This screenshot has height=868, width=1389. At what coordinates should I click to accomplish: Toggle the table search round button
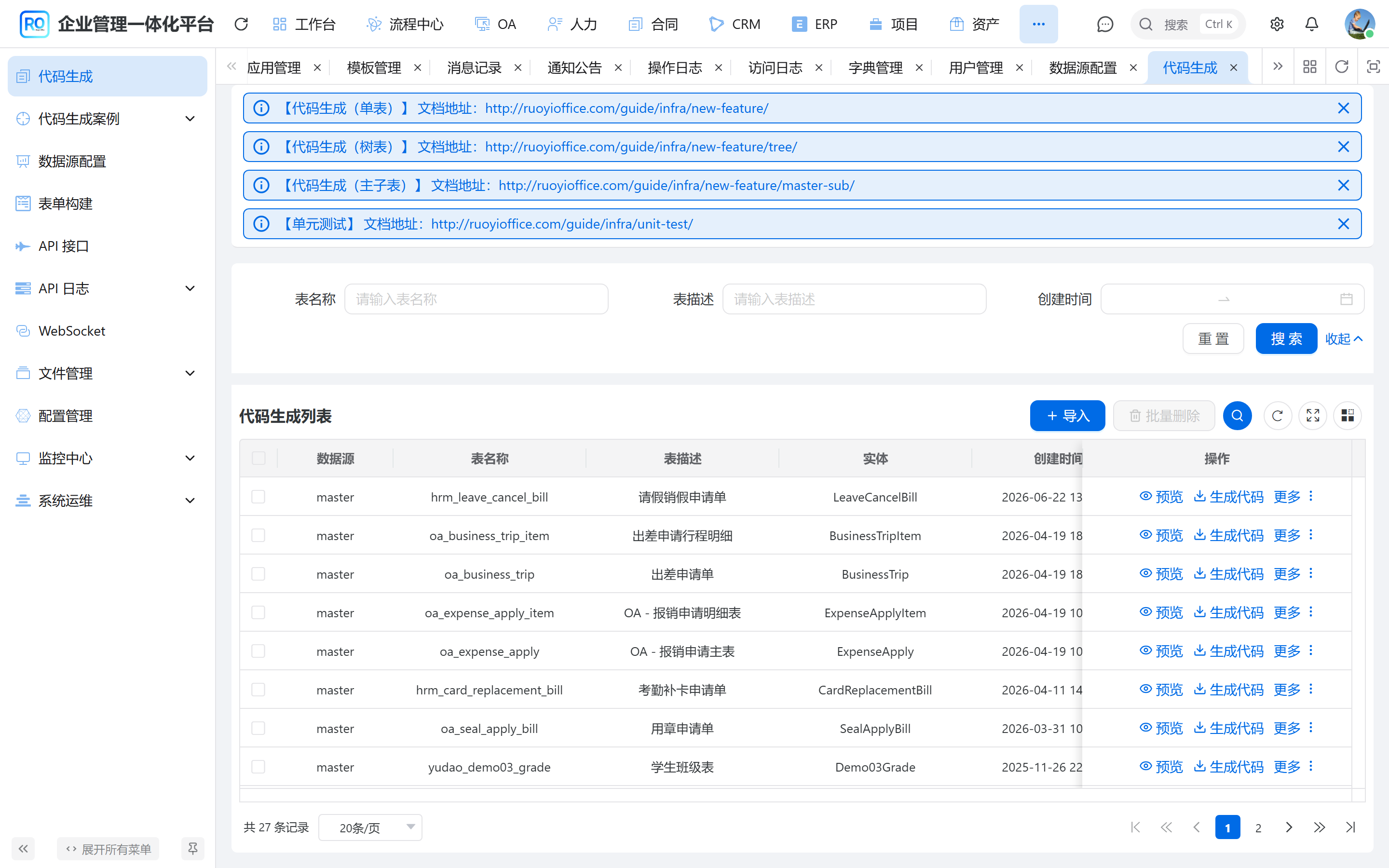tap(1237, 416)
